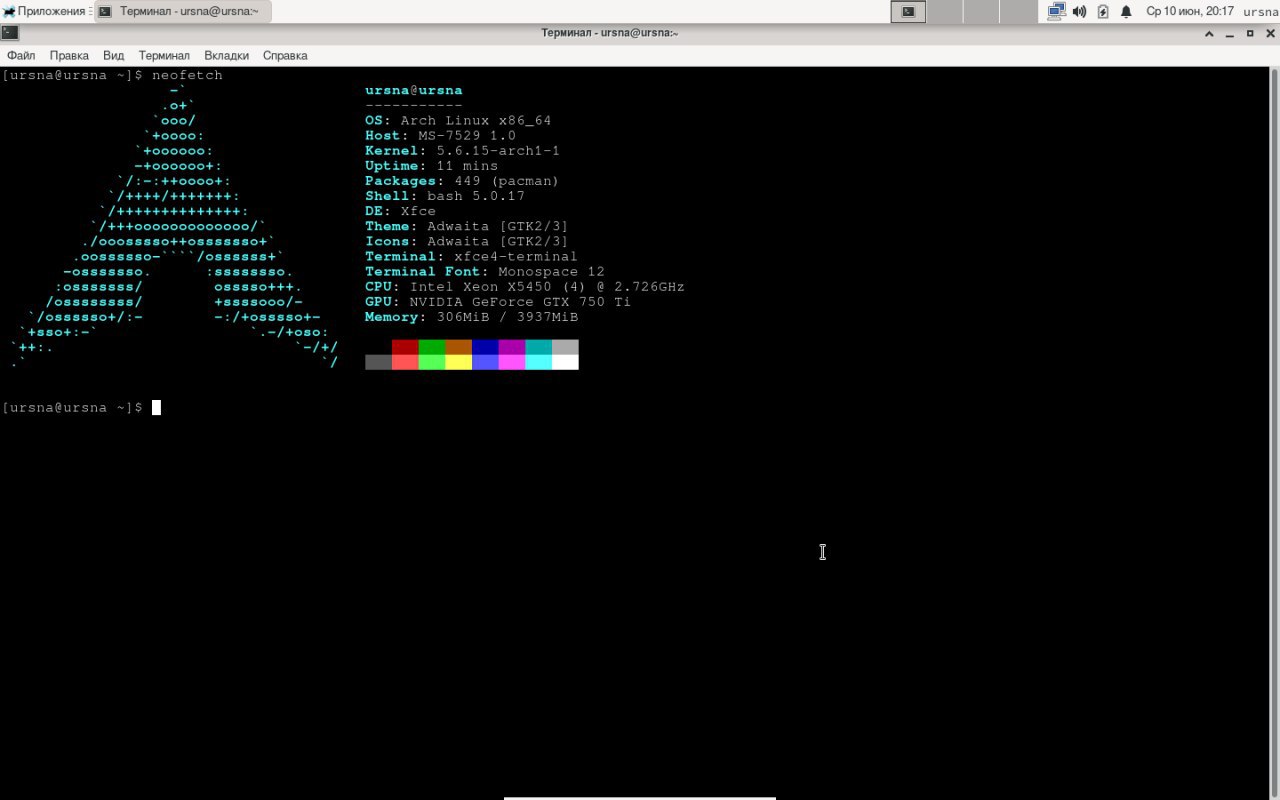Open the Вид menu
Image resolution: width=1280 pixels, height=800 pixels.
click(x=114, y=56)
